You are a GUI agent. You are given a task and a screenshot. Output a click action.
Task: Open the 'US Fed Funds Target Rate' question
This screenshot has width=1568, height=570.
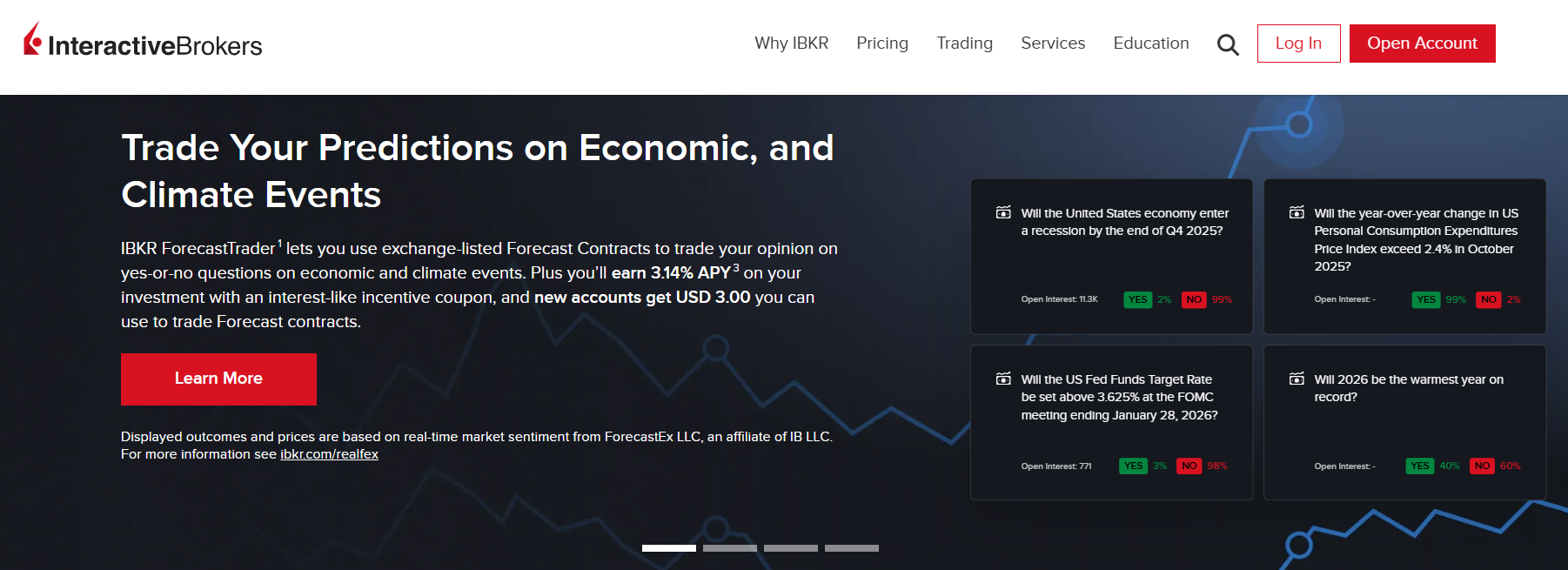point(1119,397)
